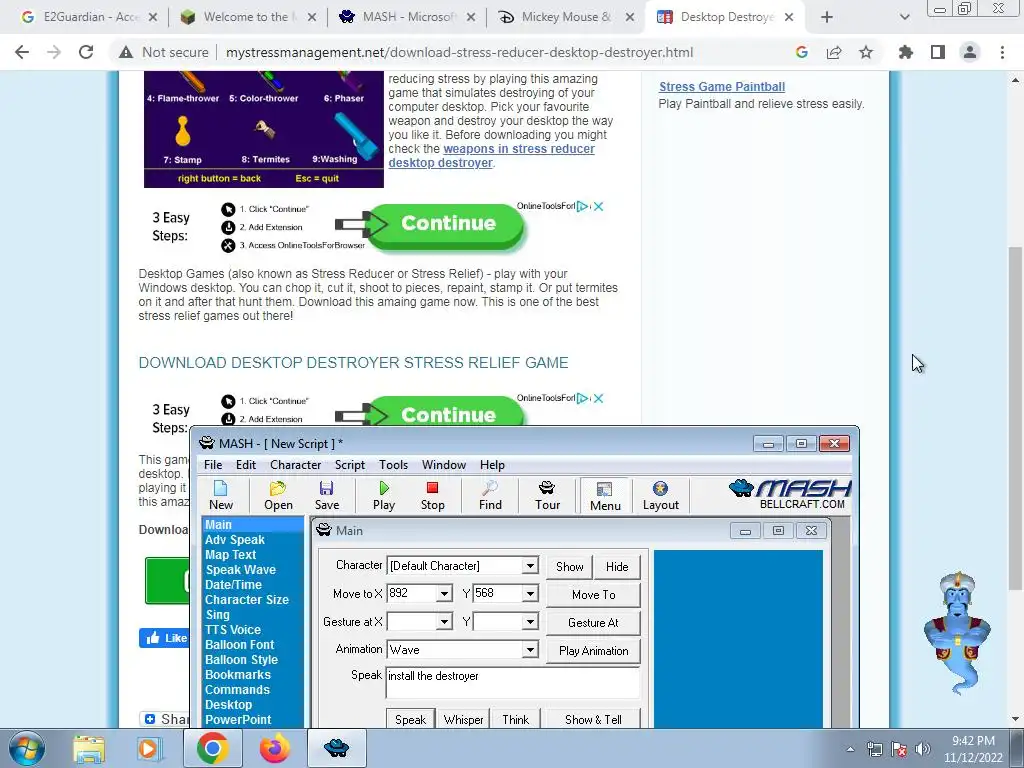Screen dimensions: 1024x768
Task: Expand the tab search chevron in Chrome
Action: [904, 17]
